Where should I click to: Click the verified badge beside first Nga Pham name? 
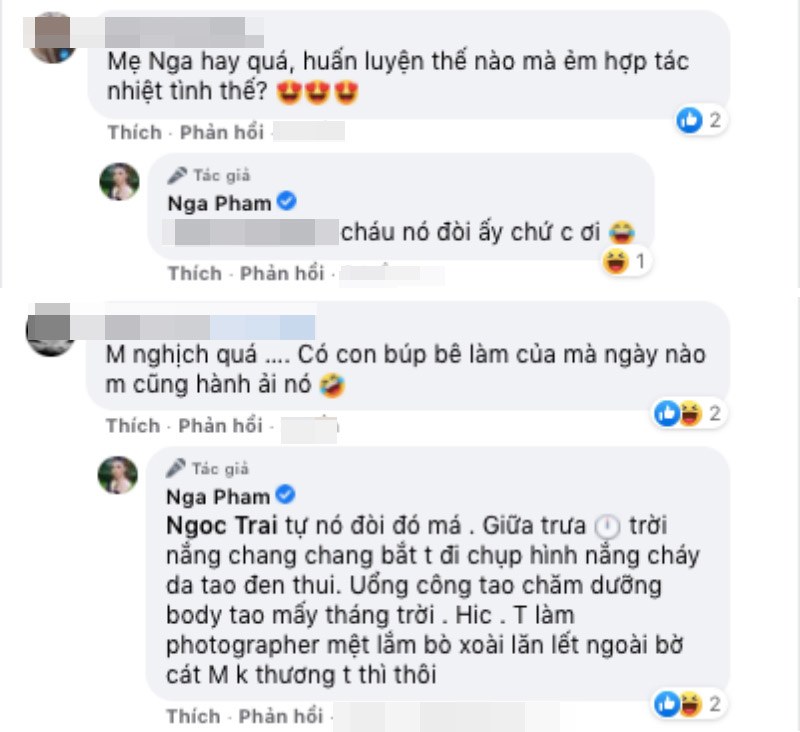(287, 201)
